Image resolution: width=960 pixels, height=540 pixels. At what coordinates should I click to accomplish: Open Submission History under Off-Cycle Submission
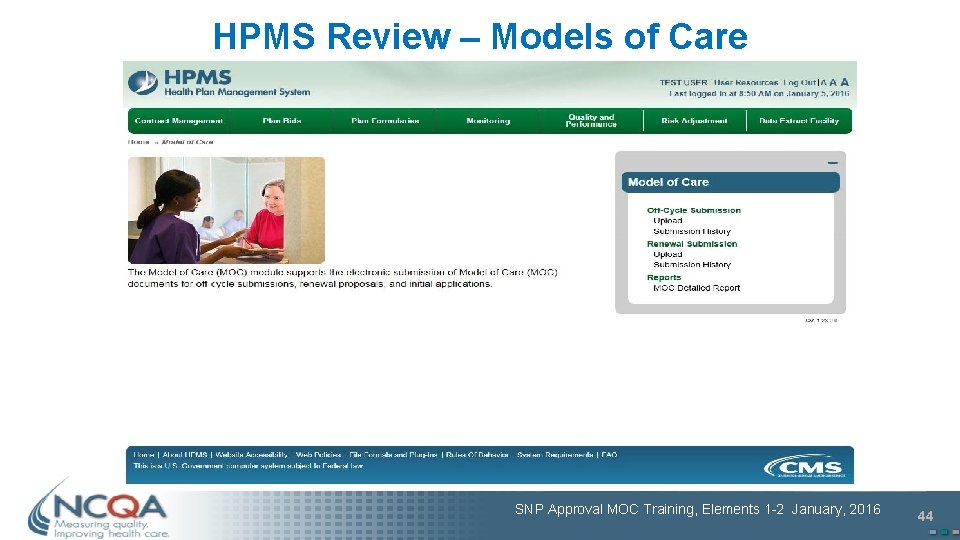(692, 231)
